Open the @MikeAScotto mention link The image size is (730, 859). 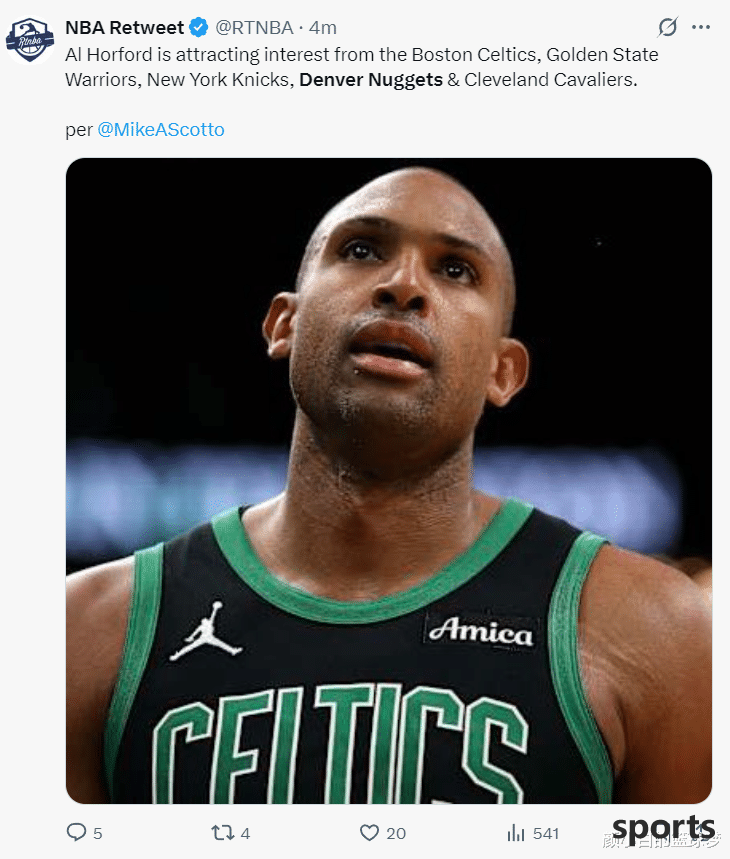(x=161, y=129)
